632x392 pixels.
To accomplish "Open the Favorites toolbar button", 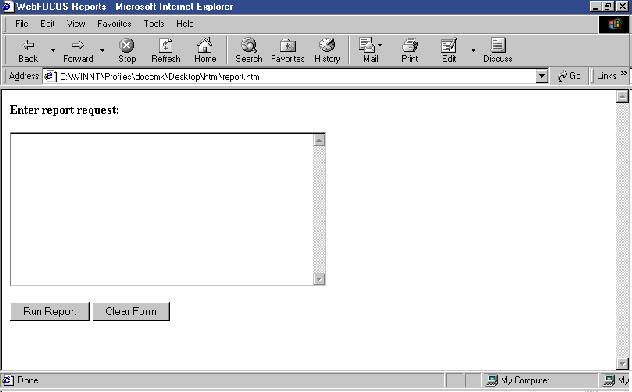I will [288, 51].
